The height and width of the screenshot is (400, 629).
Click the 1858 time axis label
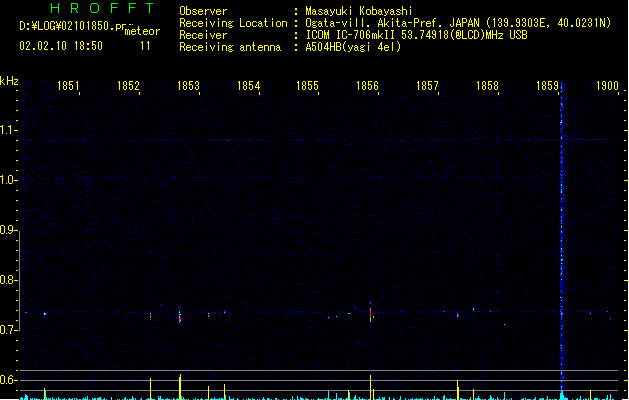click(487, 85)
